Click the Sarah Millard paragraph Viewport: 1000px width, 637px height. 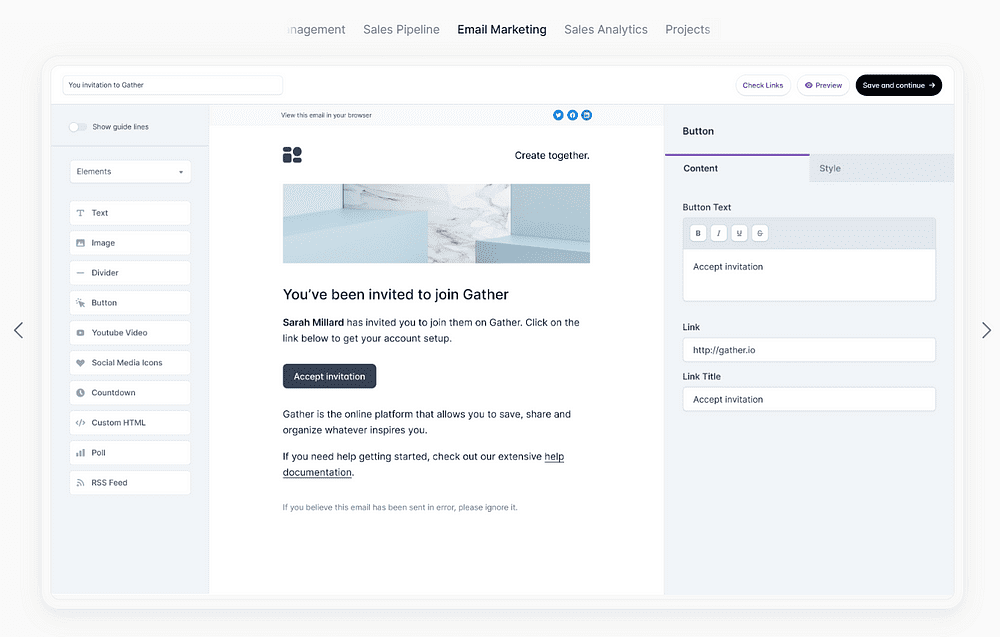[431, 330]
